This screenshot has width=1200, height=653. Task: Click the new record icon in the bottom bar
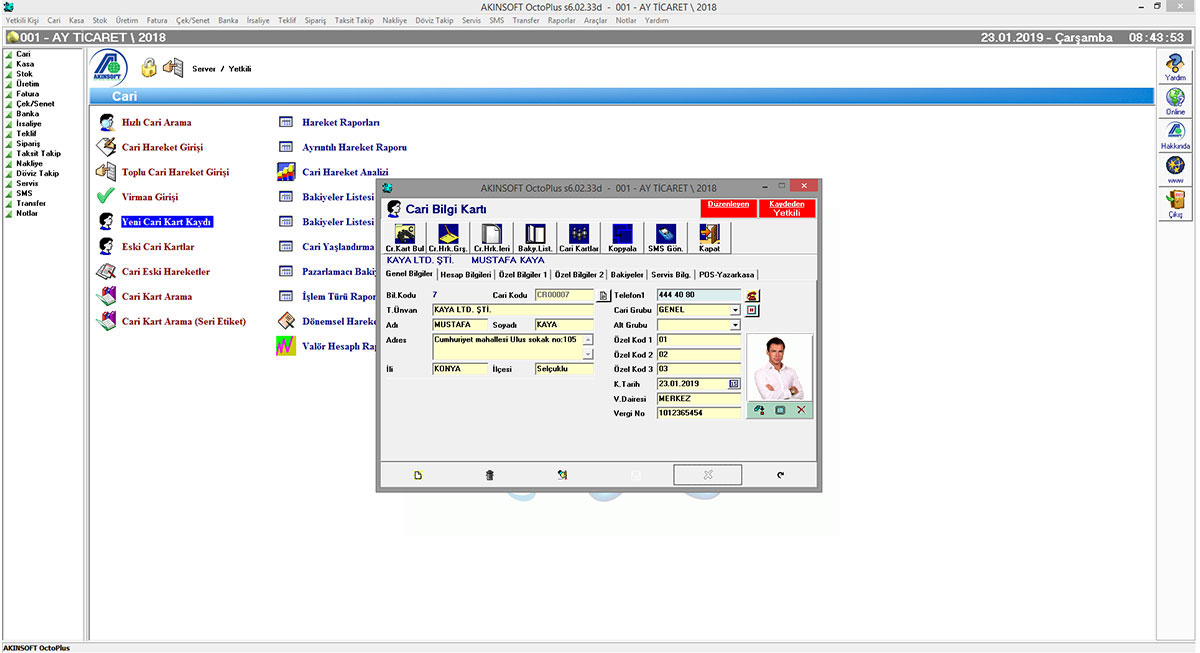pyautogui.click(x=418, y=475)
